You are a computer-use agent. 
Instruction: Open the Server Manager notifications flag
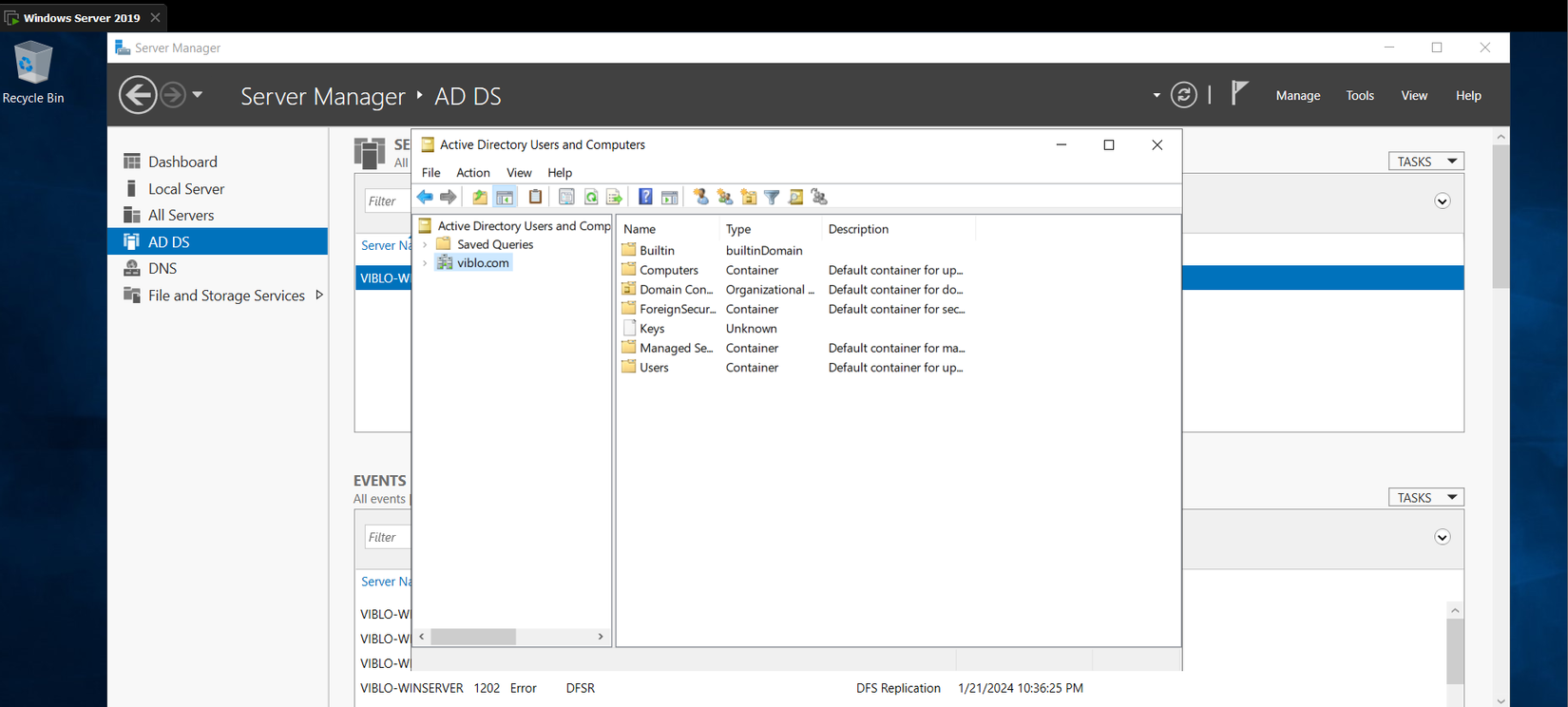pos(1239,93)
